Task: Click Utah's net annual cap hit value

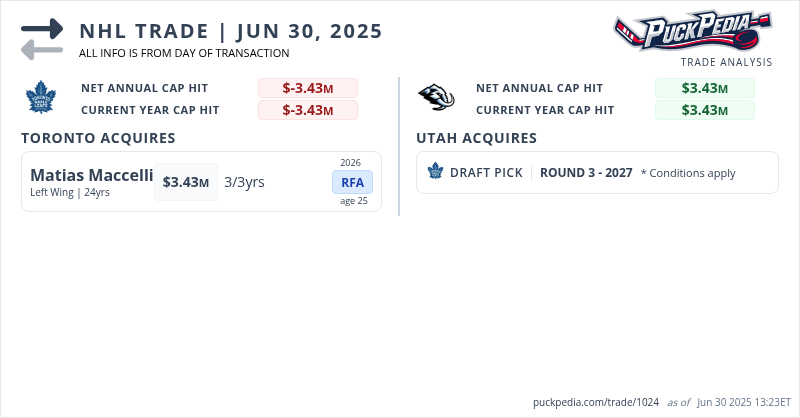Action: pos(704,88)
